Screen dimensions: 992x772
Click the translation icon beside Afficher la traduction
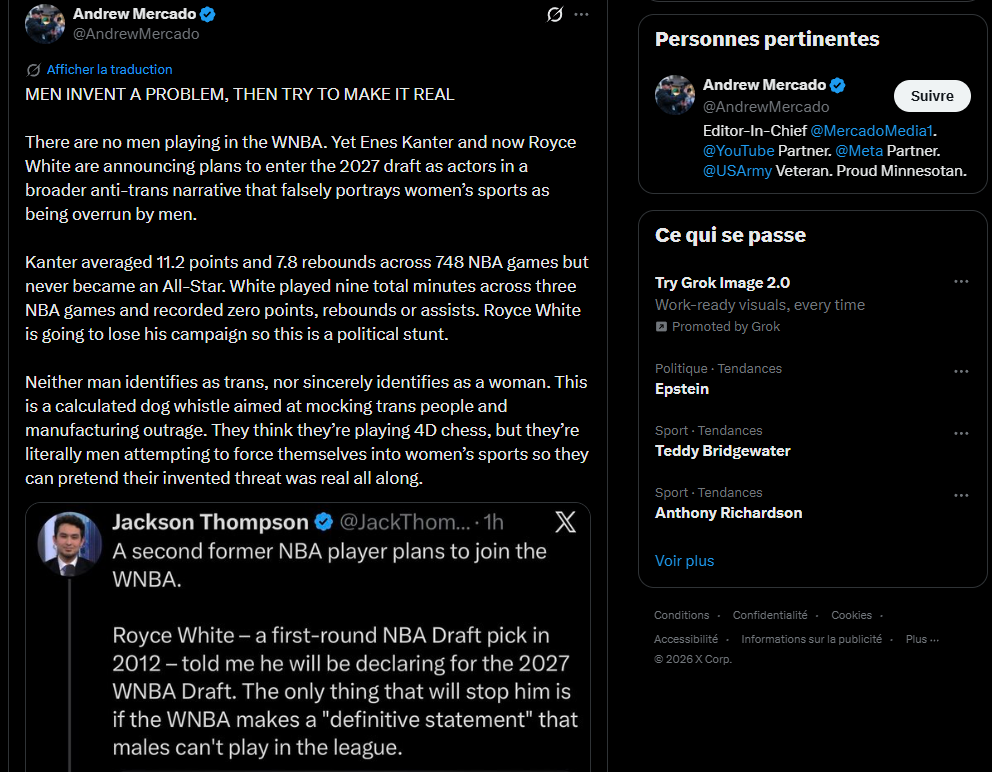tap(34, 70)
